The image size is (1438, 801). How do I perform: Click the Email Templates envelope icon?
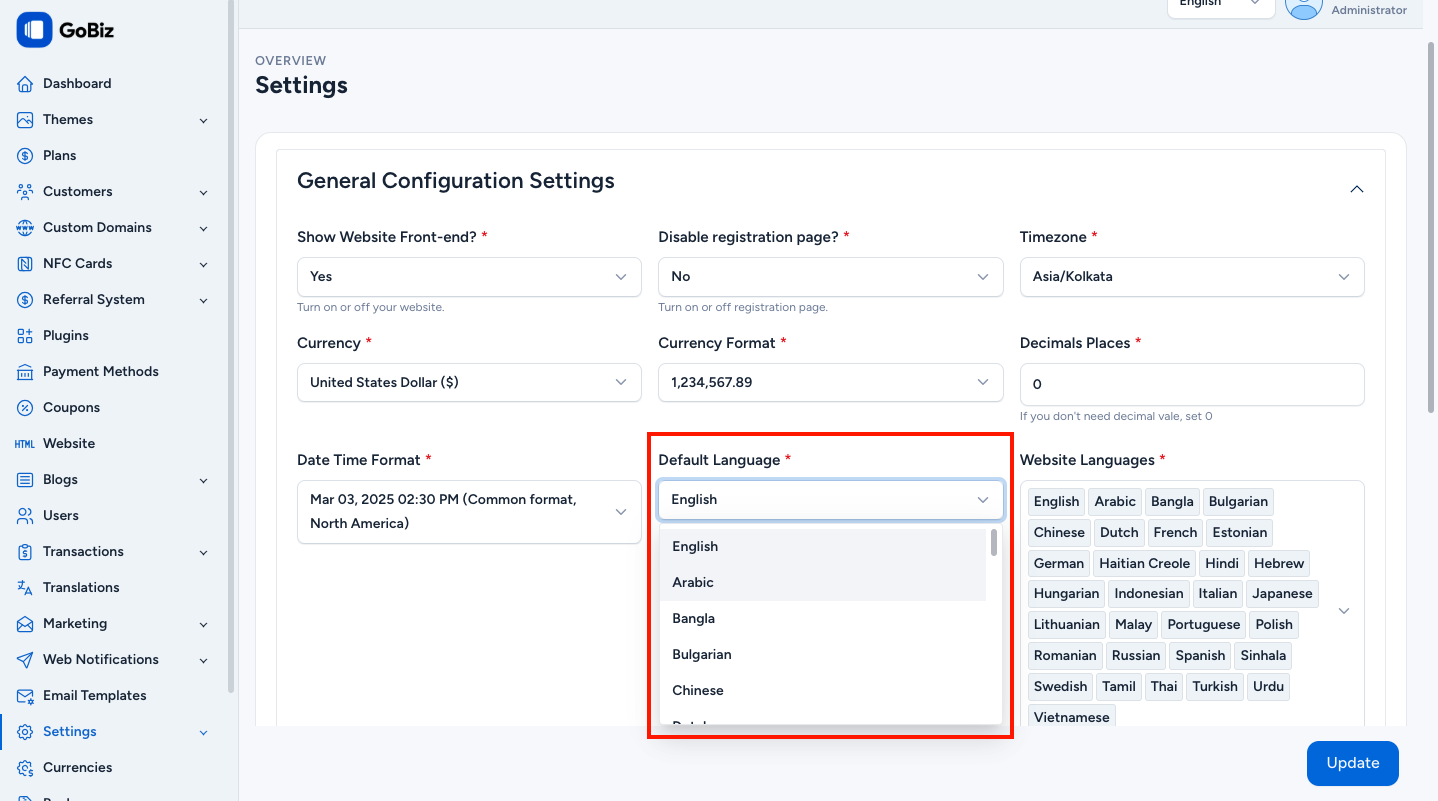tap(25, 696)
